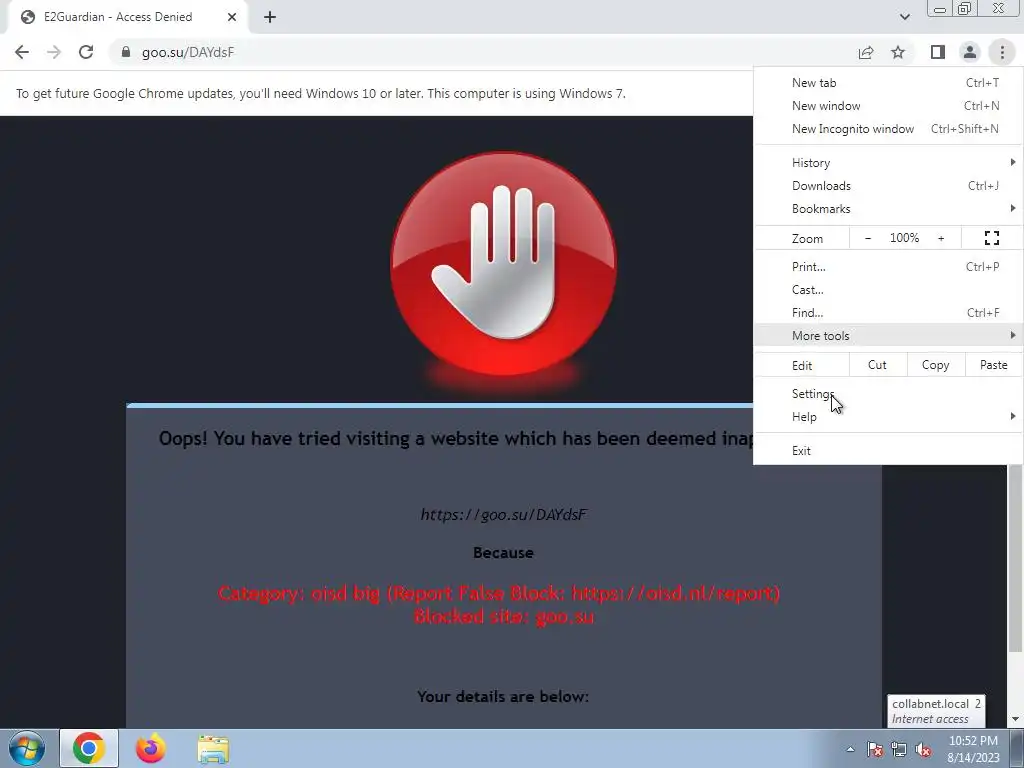1024x768 pixels.
Task: Expand the Help submenu
Action: pyautogui.click(x=888, y=417)
